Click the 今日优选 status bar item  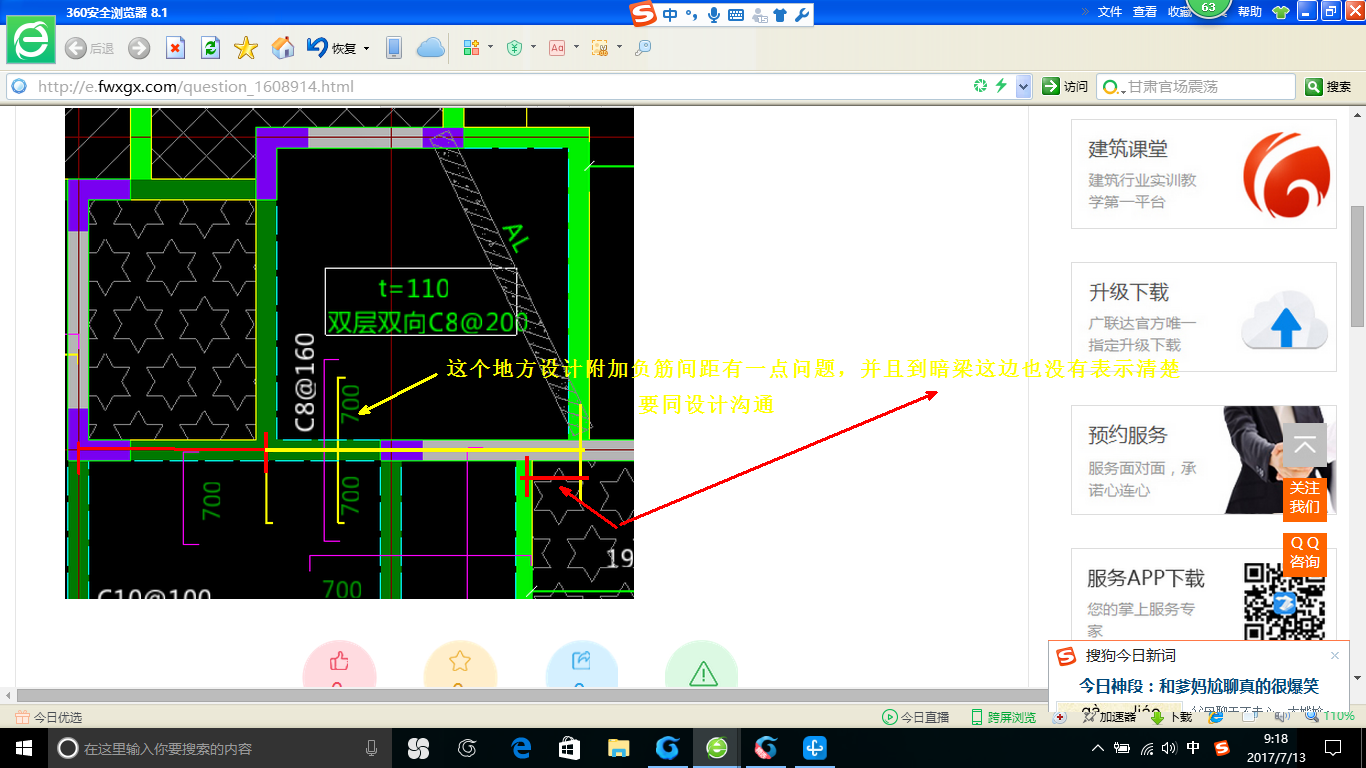49,717
